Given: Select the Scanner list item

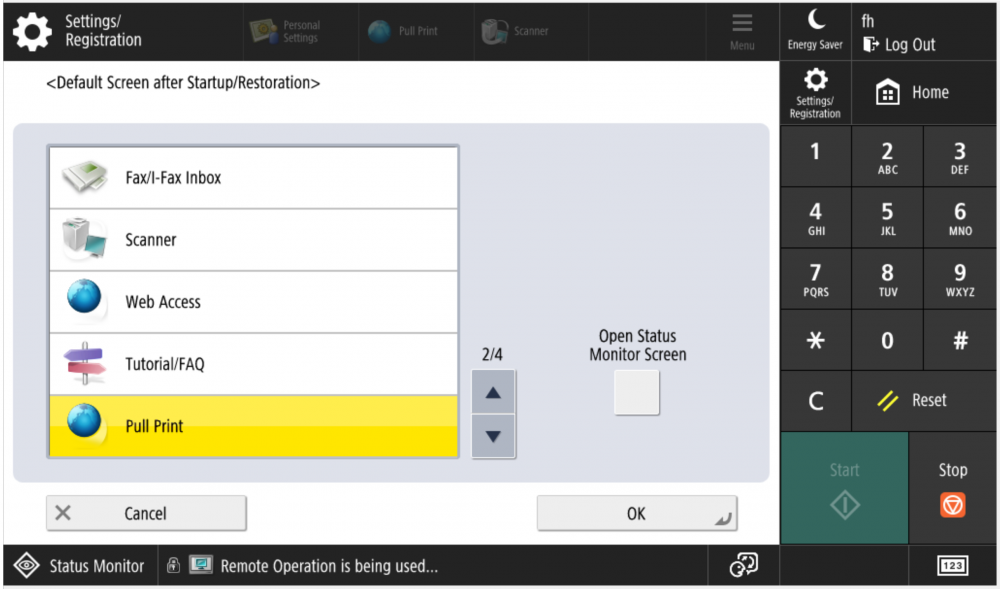Looking at the screenshot, I should [x=253, y=240].
